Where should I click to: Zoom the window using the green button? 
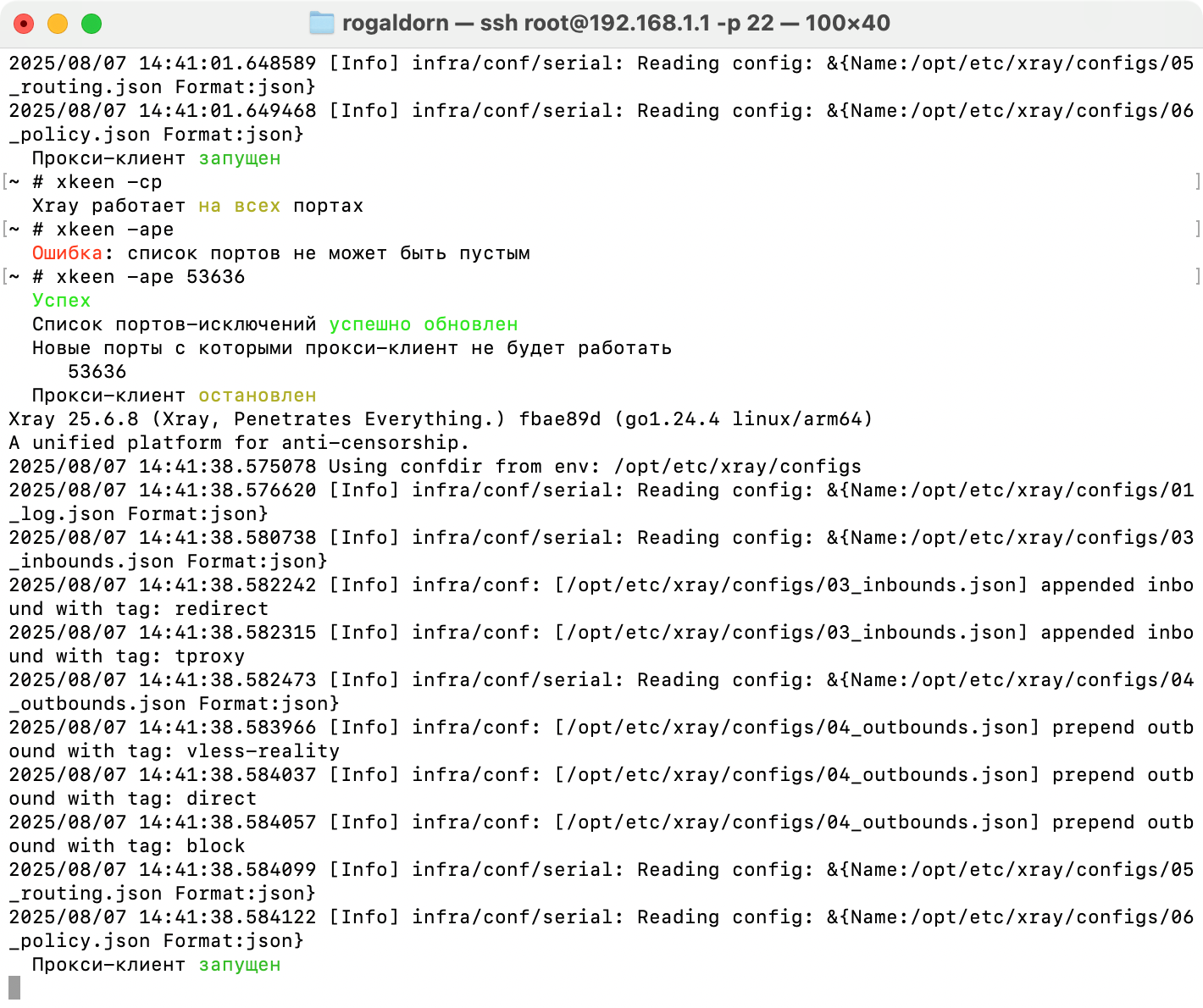(x=91, y=24)
